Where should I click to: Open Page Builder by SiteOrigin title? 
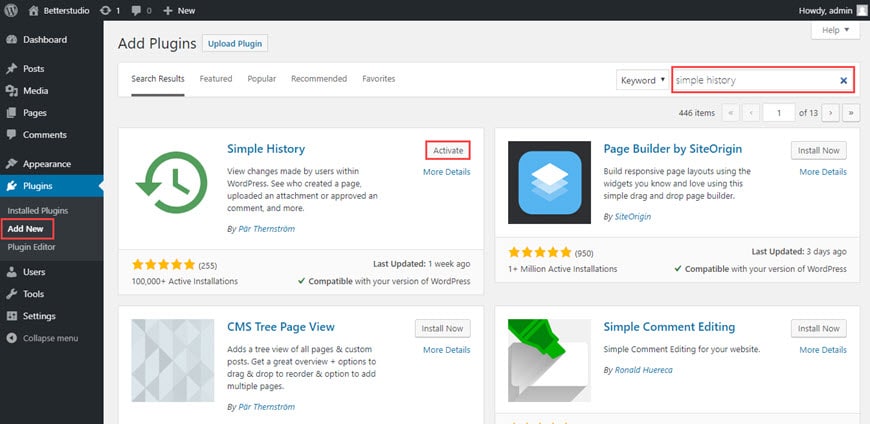pyautogui.click(x=672, y=149)
